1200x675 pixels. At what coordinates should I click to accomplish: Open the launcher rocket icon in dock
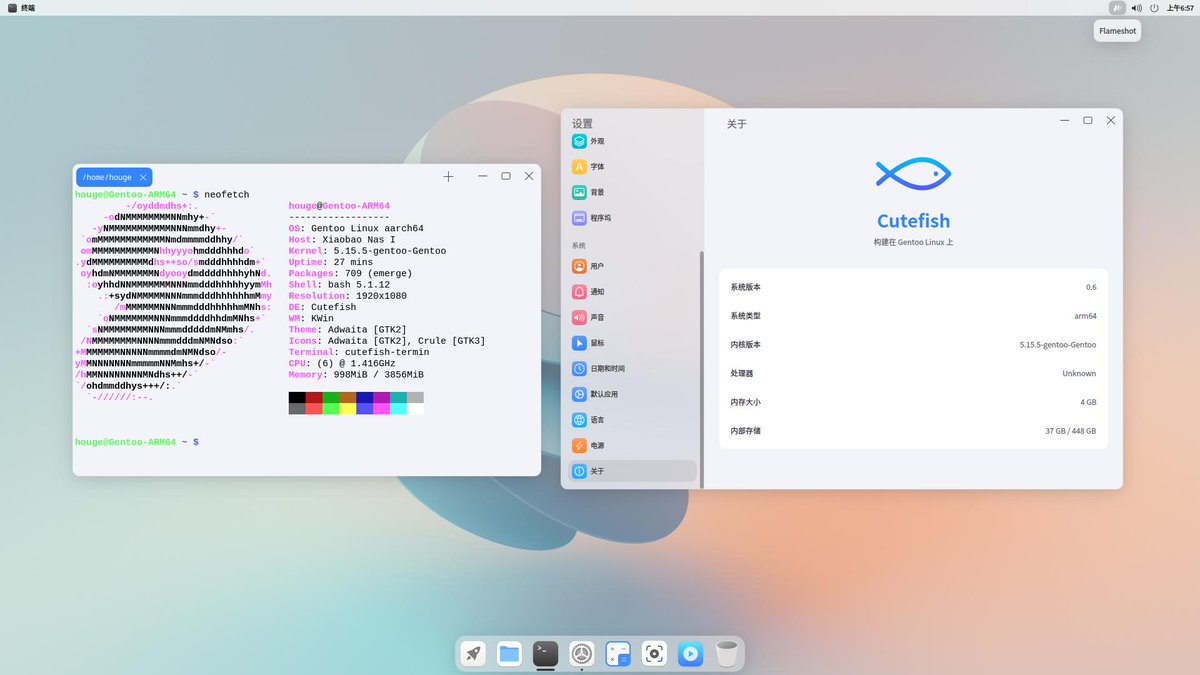[x=473, y=654]
